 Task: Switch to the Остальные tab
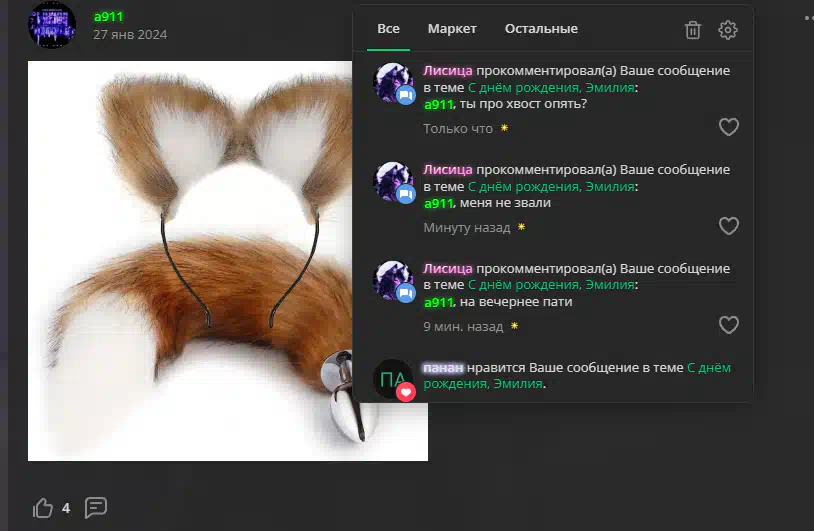pyautogui.click(x=541, y=29)
